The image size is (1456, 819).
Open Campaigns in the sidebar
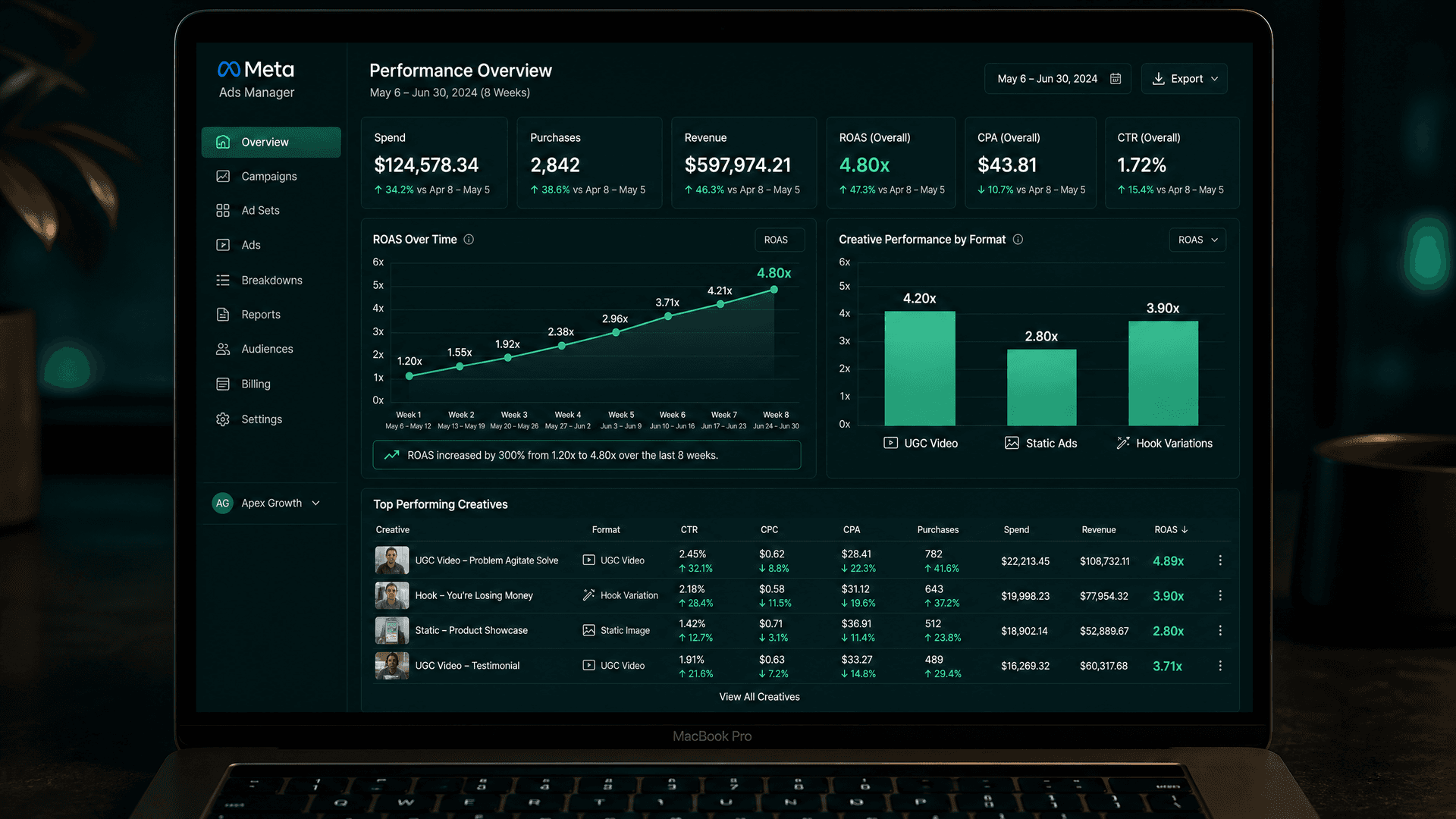271,176
